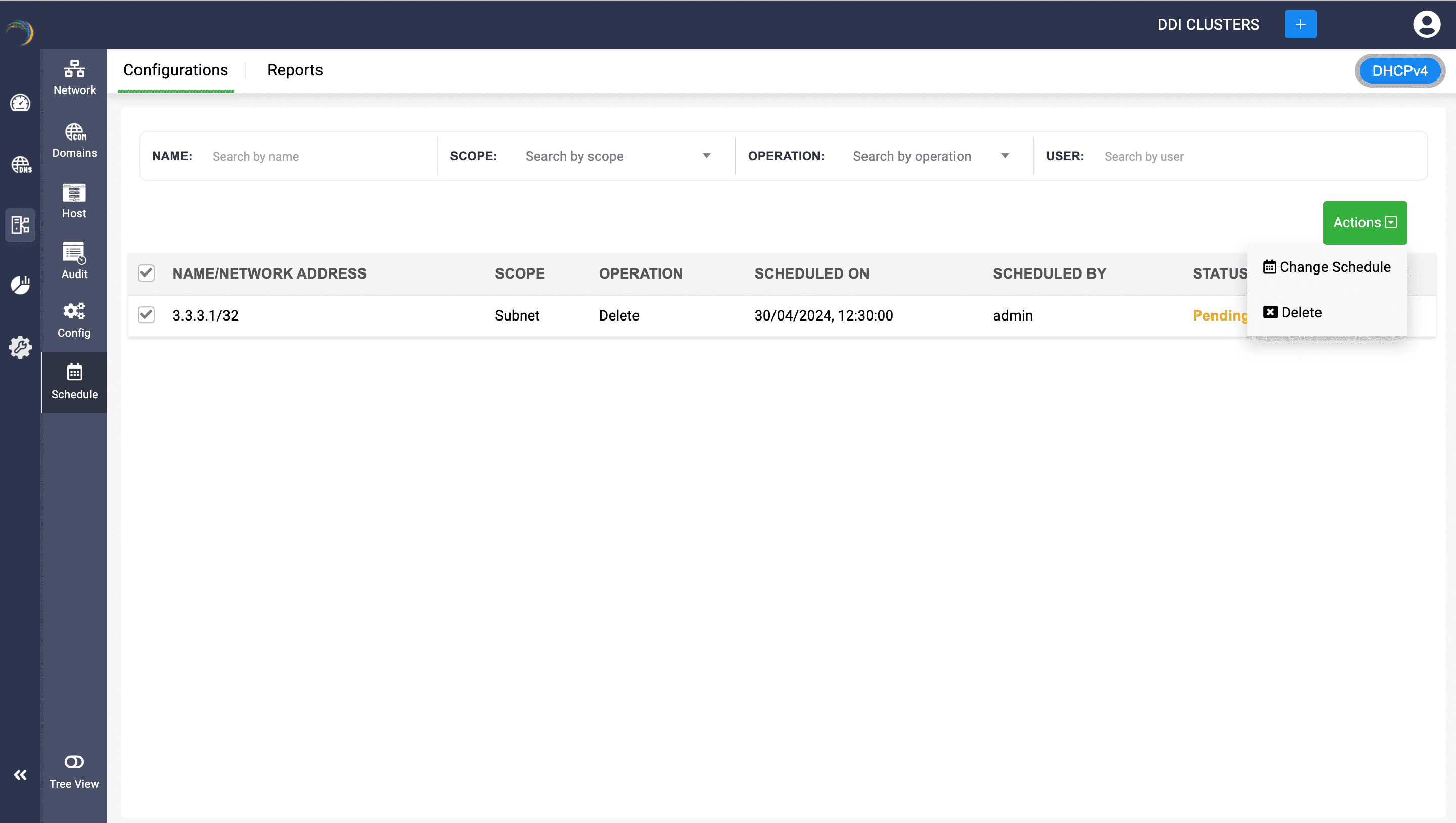The image size is (1456, 823).
Task: Toggle the select-all header checkbox
Action: pos(146,273)
